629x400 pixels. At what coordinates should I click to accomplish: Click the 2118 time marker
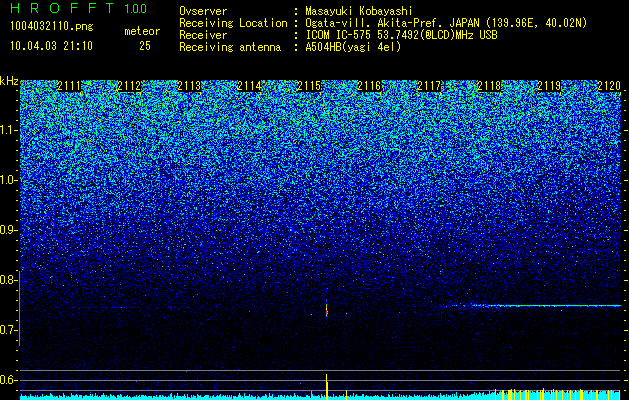pyautogui.click(x=489, y=86)
